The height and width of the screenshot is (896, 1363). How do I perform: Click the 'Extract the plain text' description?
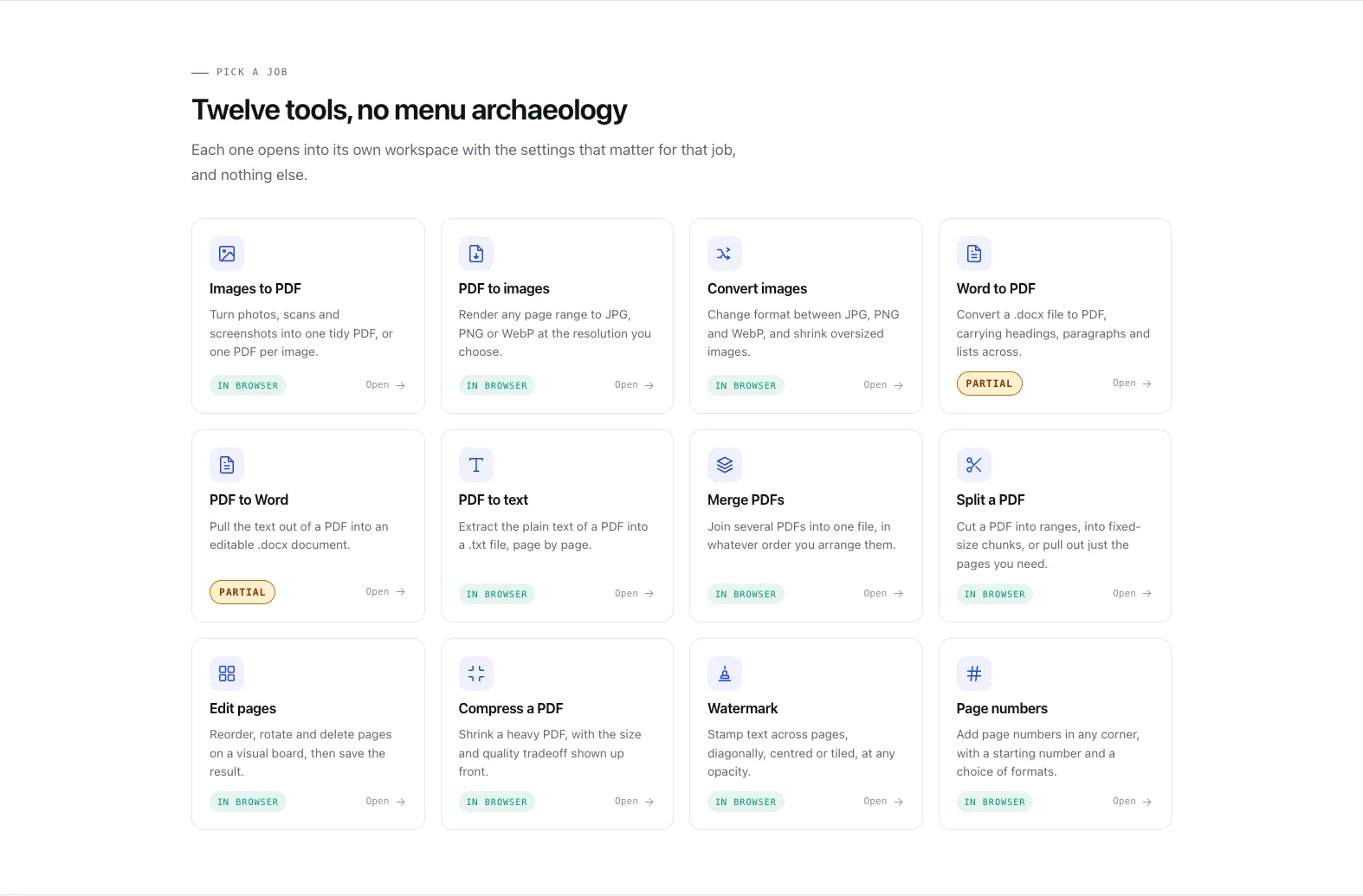click(553, 536)
